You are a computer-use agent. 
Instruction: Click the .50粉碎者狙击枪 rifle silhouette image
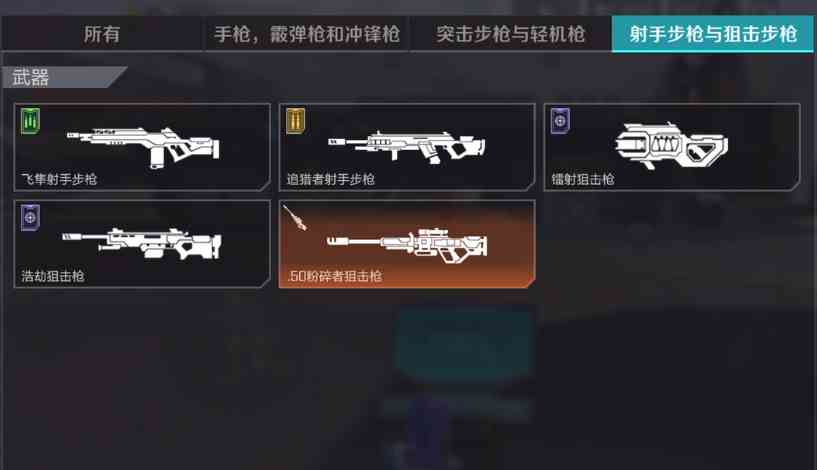(407, 245)
